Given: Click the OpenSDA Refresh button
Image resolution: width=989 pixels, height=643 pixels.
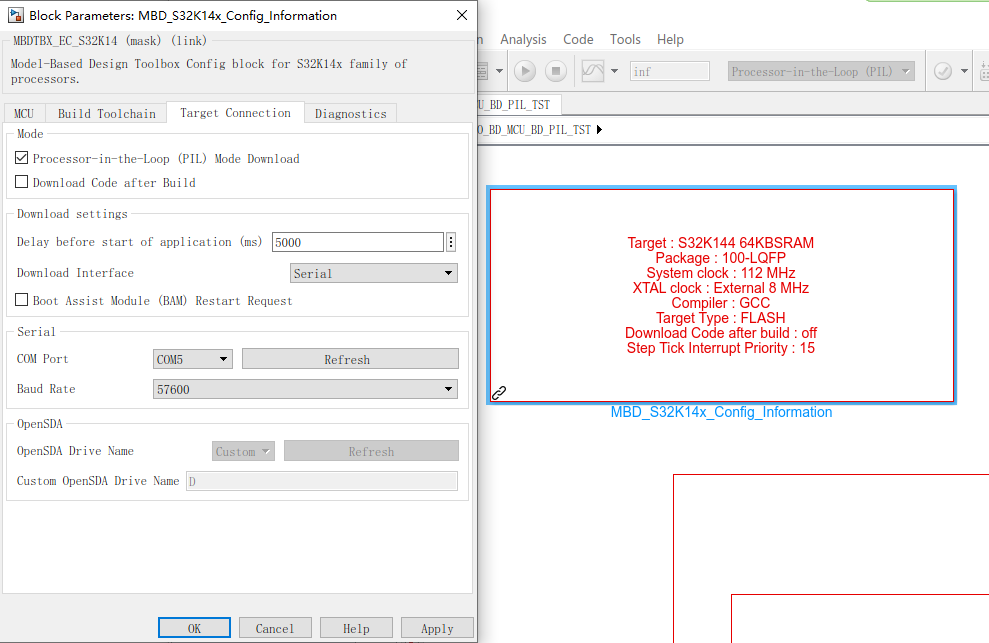Looking at the screenshot, I should [x=371, y=451].
